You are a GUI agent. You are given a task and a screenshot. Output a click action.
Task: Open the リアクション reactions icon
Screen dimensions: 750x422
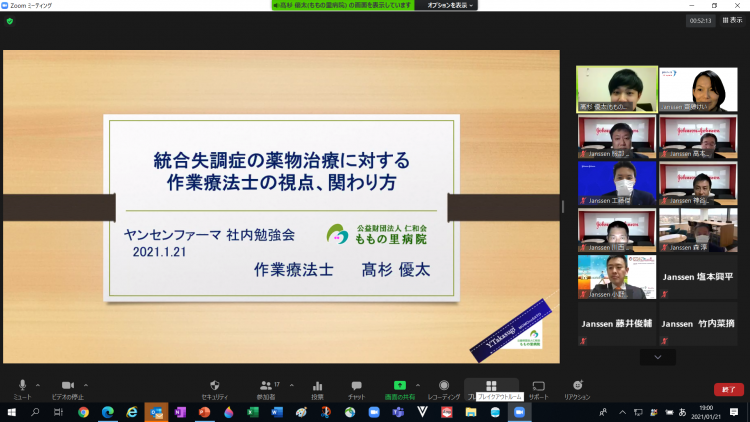coord(577,385)
